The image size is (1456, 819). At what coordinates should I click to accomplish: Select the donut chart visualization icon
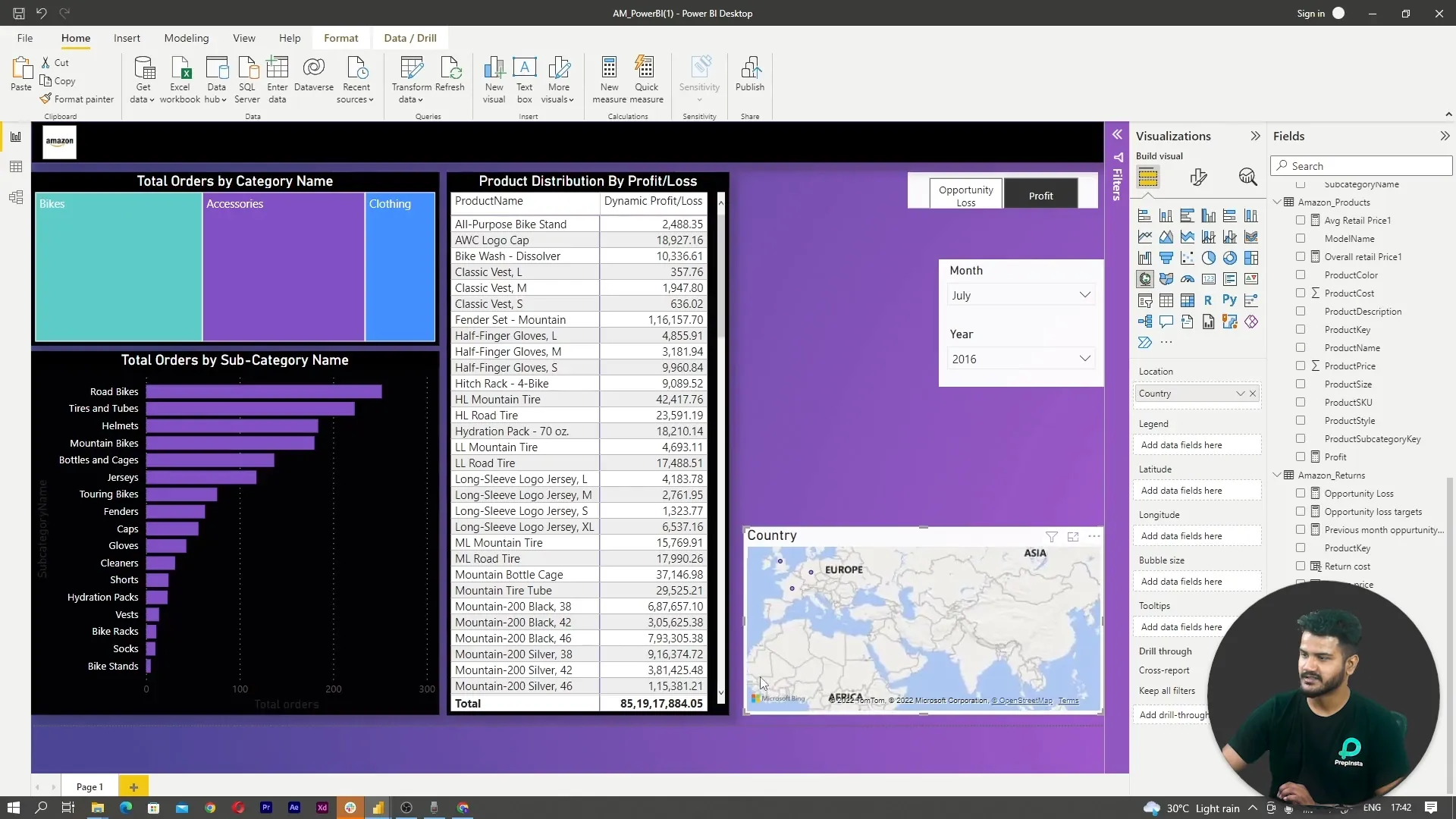click(x=1229, y=258)
